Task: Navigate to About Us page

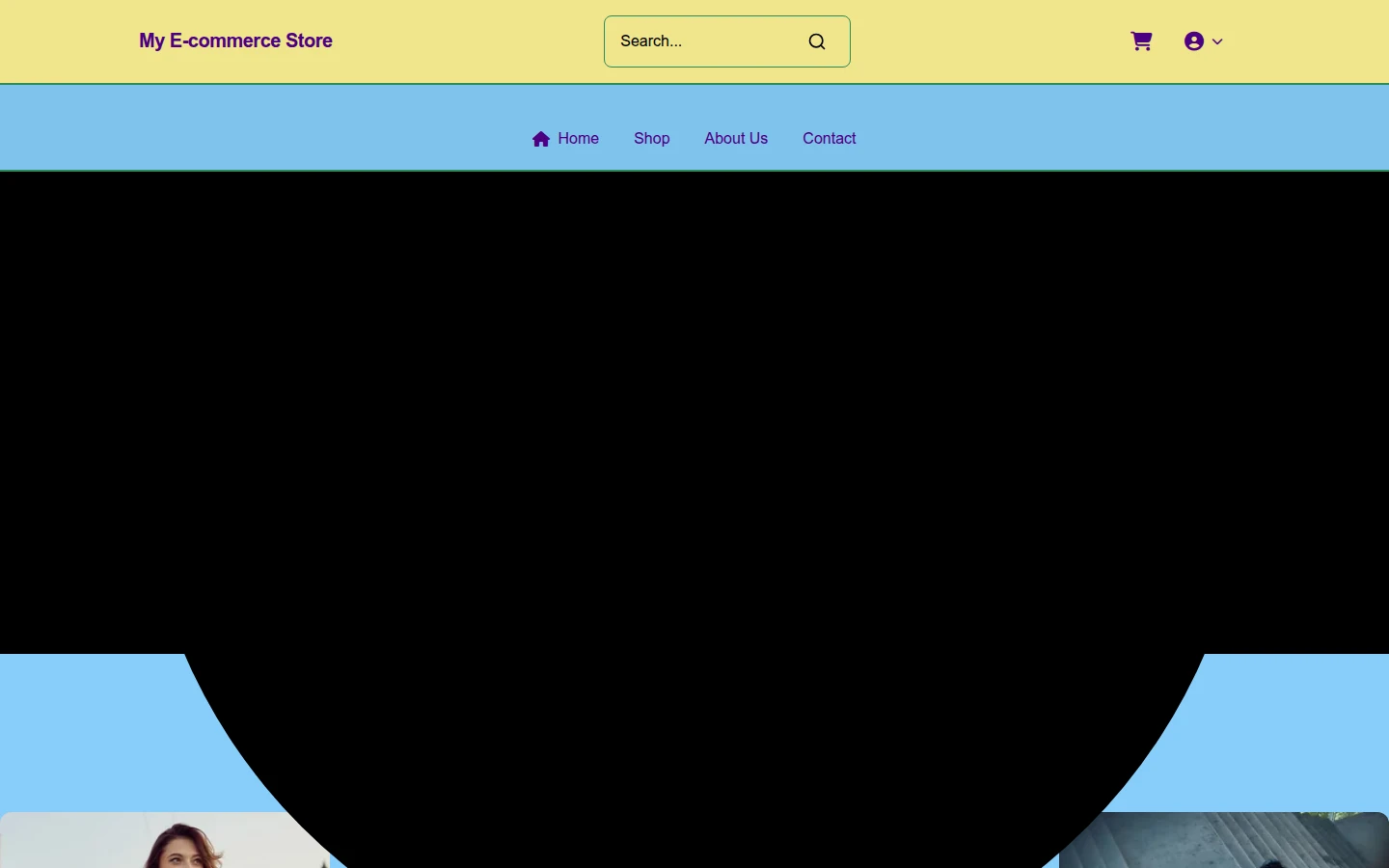Action: [x=736, y=139]
